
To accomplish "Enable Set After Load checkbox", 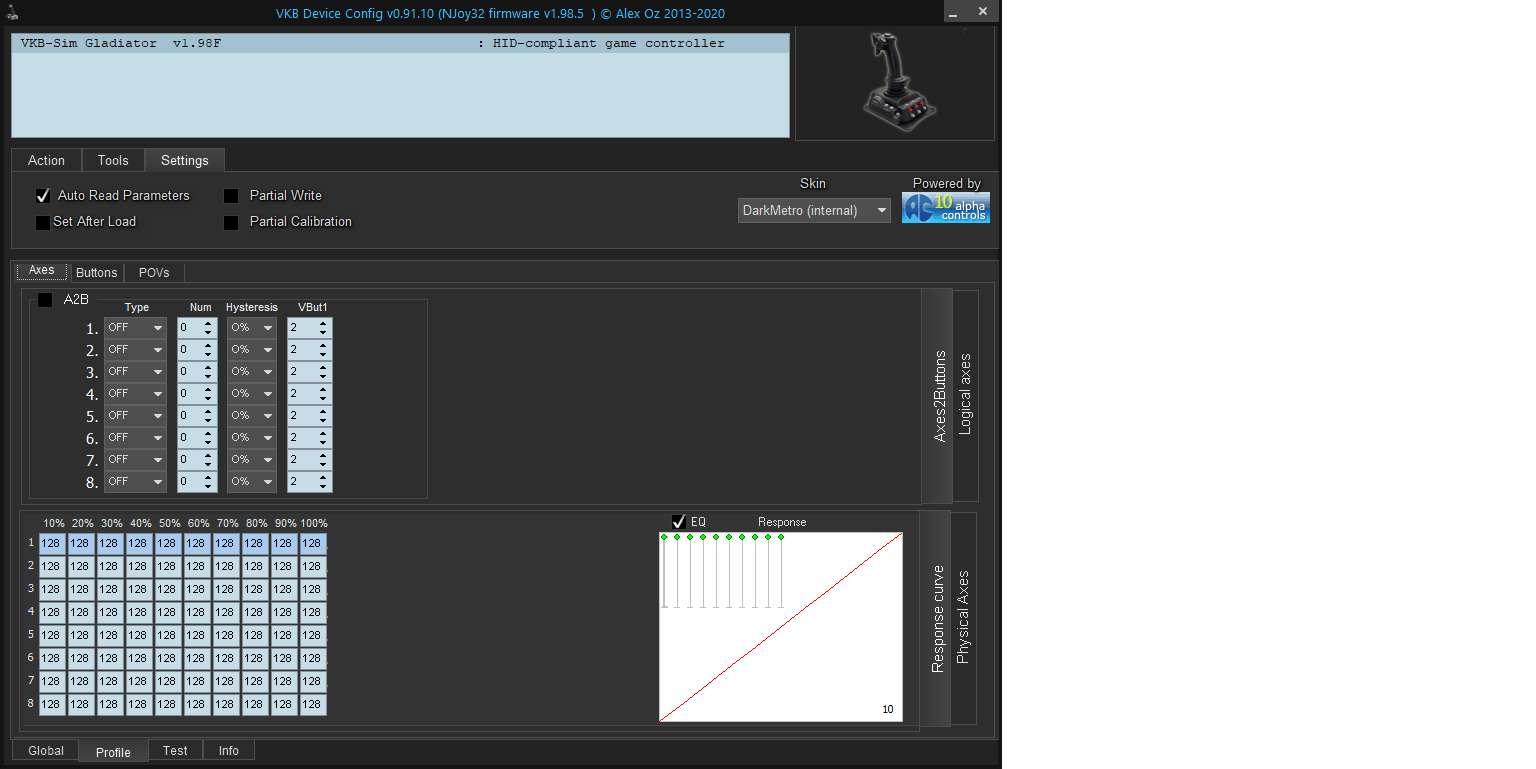I will 43,222.
